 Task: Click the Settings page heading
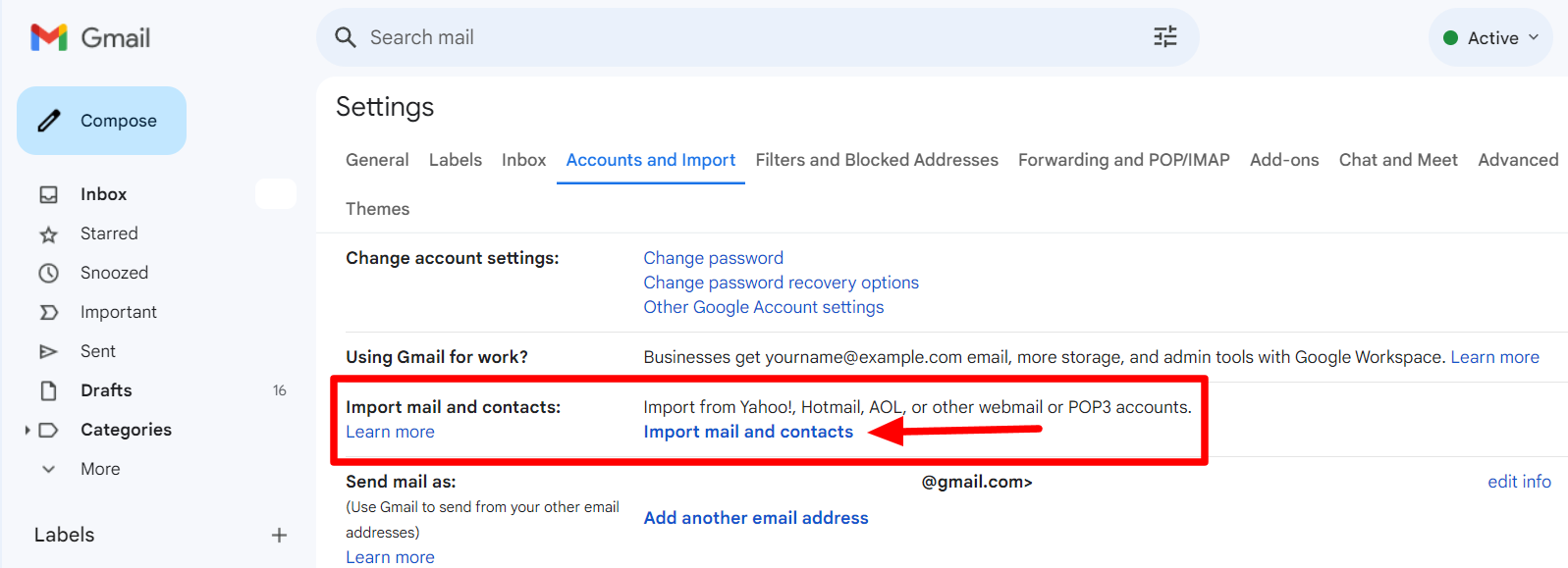click(x=385, y=107)
